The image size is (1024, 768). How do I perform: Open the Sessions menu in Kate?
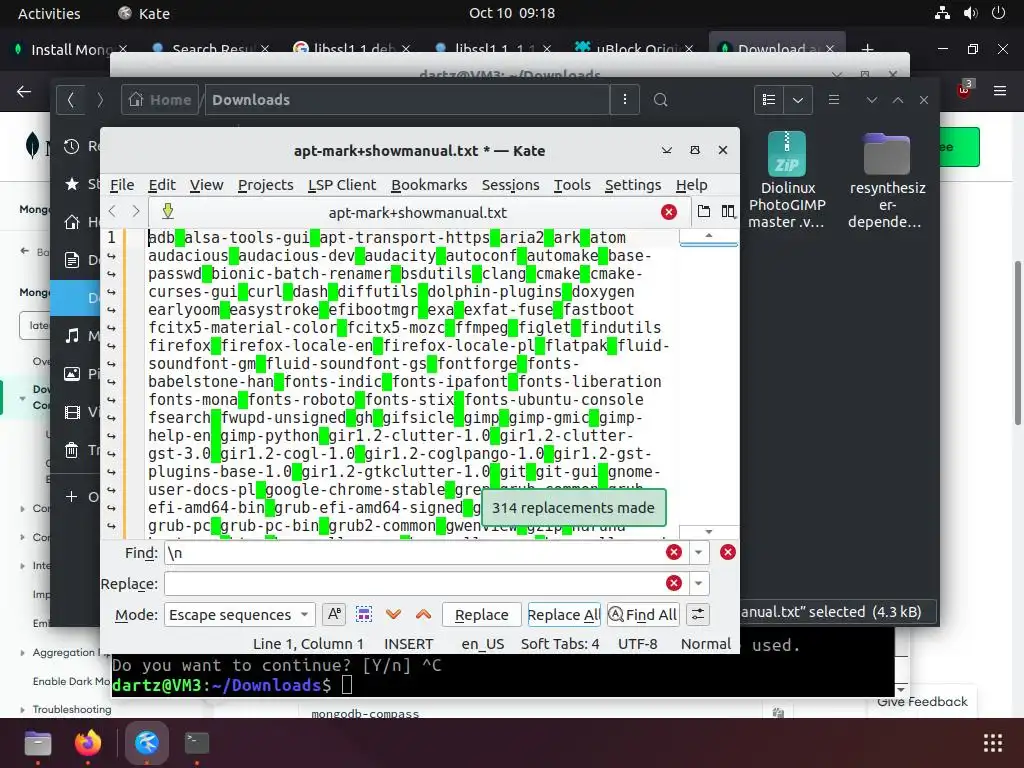tap(510, 185)
